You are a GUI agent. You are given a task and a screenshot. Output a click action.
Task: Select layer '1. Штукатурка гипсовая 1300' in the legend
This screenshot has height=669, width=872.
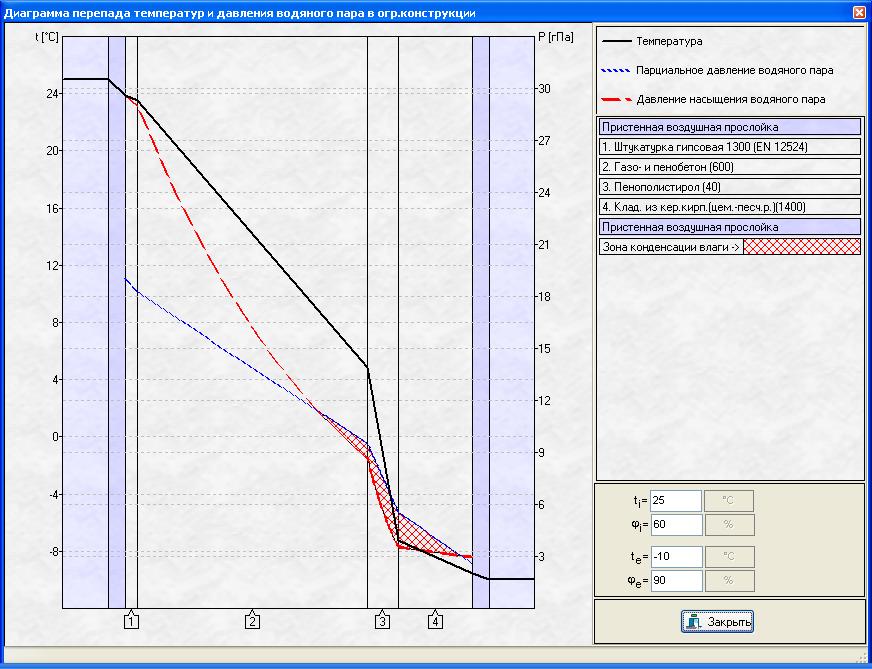[730, 147]
